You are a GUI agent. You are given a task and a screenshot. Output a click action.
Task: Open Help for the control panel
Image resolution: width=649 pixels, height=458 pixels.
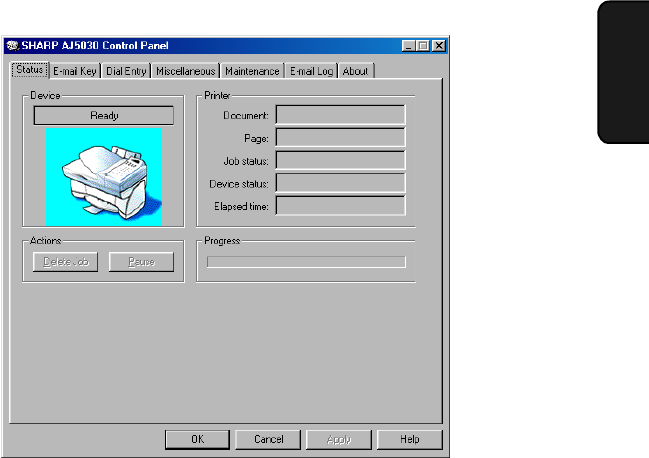pyautogui.click(x=410, y=439)
